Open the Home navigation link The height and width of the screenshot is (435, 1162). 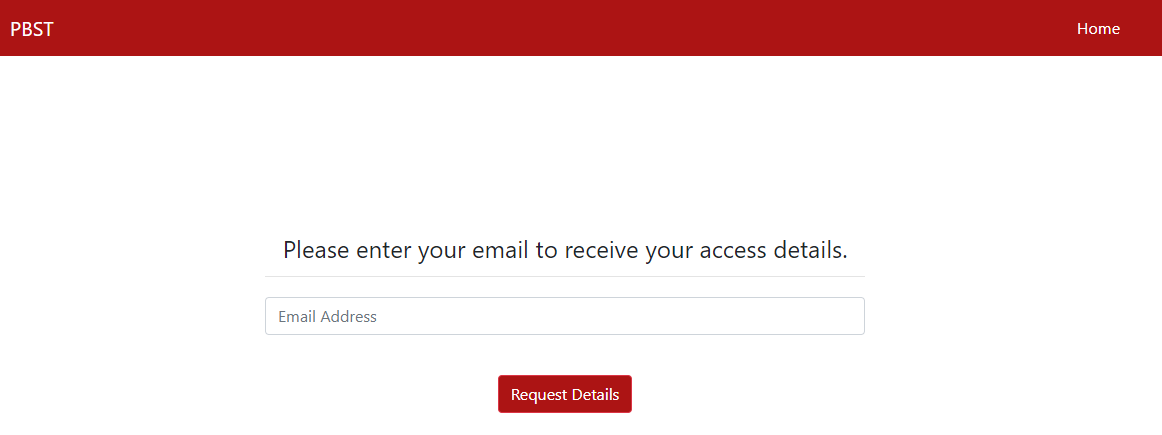point(1098,28)
